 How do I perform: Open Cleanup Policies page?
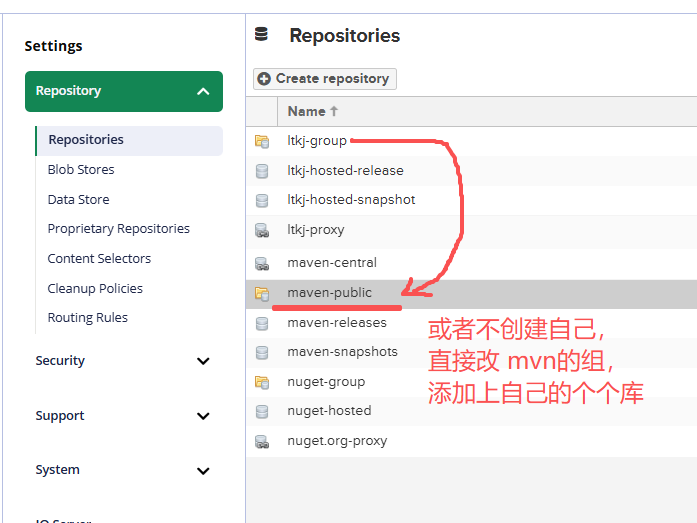click(x=95, y=288)
